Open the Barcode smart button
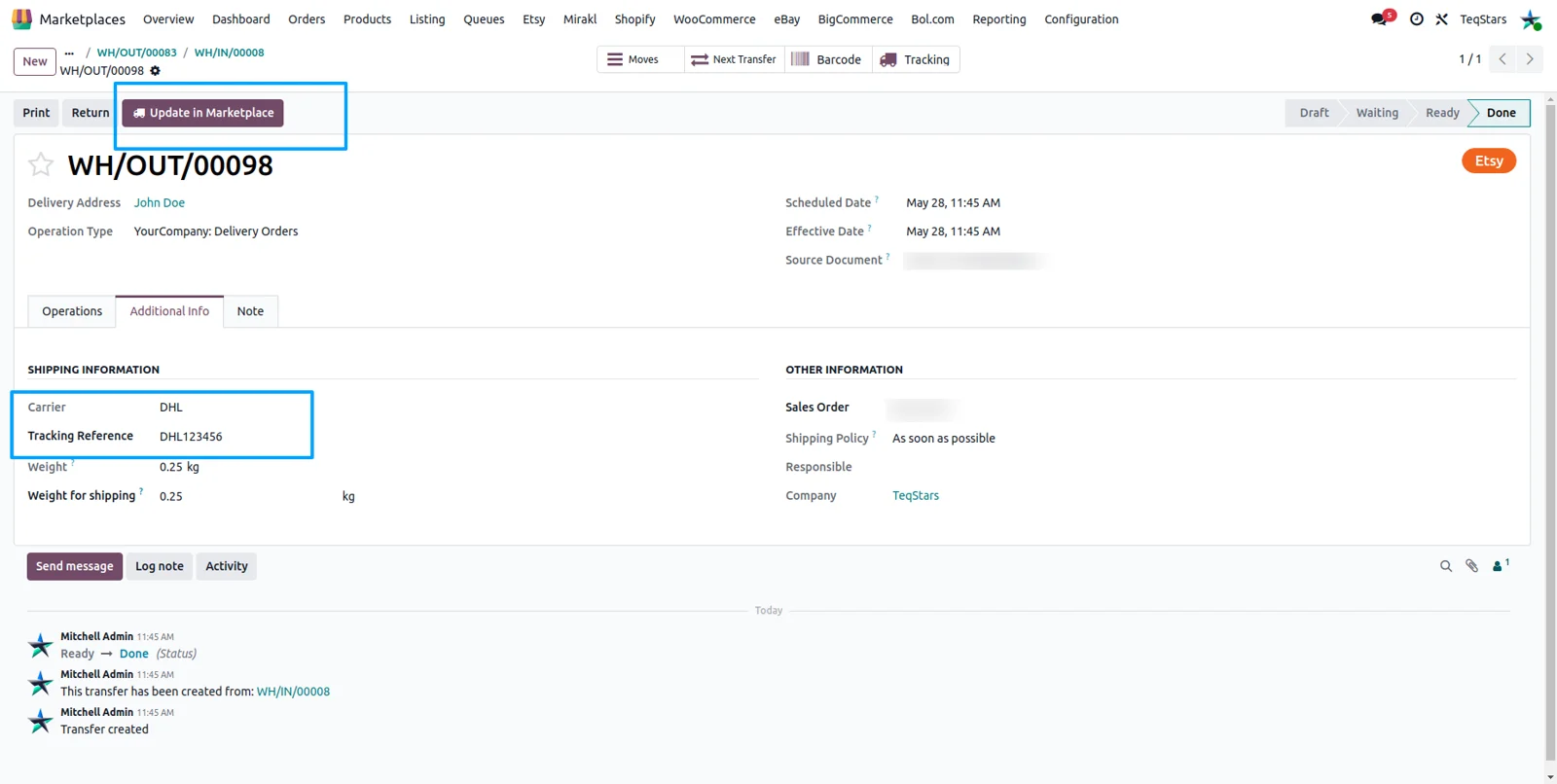Viewport: 1557px width, 784px height. pyautogui.click(x=827, y=59)
